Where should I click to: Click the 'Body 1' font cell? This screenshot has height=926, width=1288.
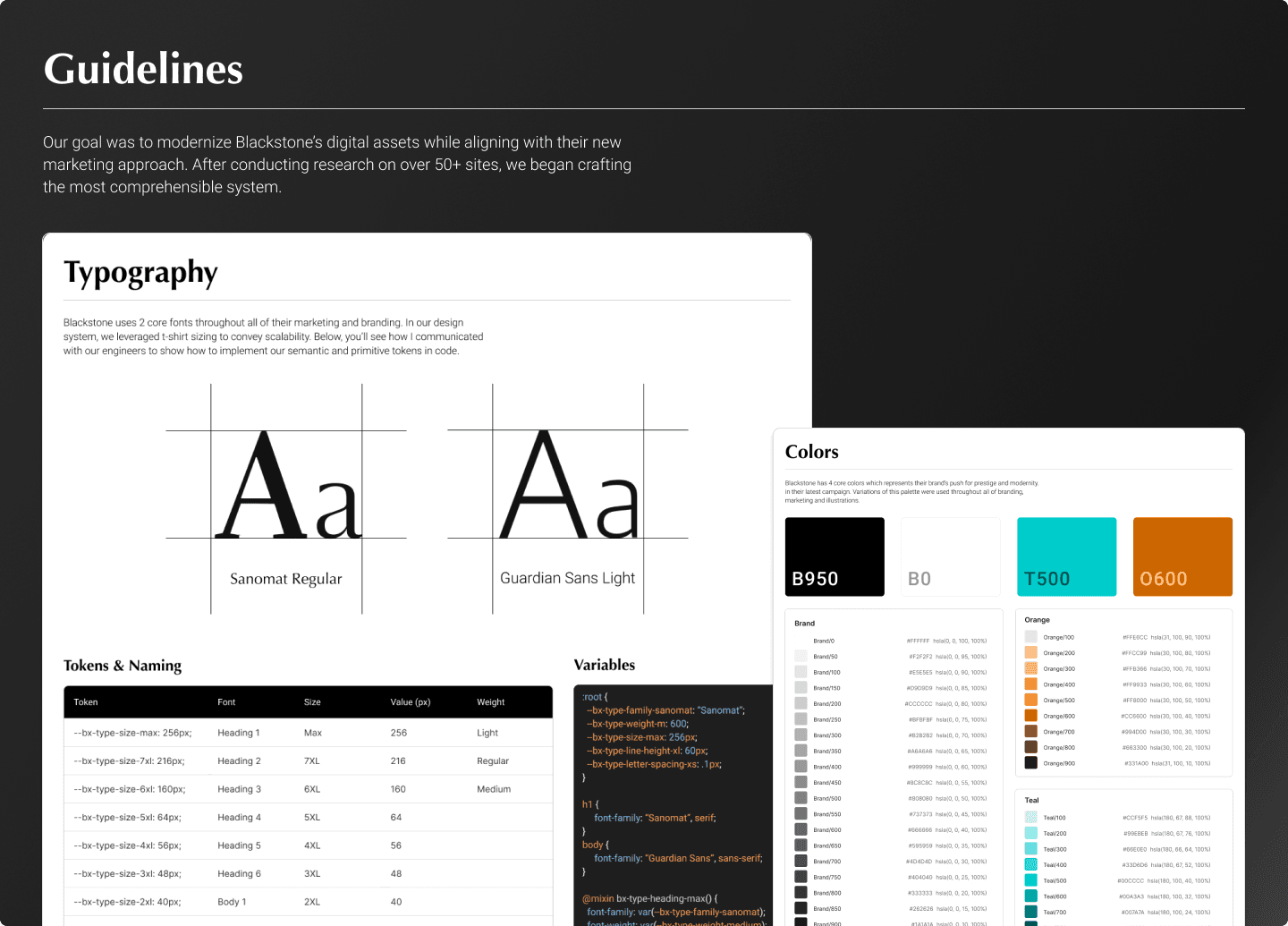tap(232, 902)
